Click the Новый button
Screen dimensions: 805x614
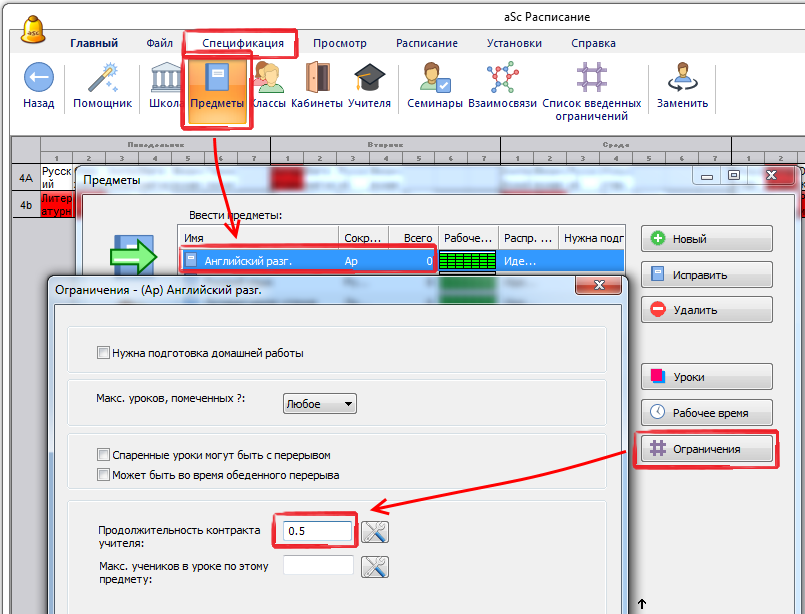[x=706, y=239]
